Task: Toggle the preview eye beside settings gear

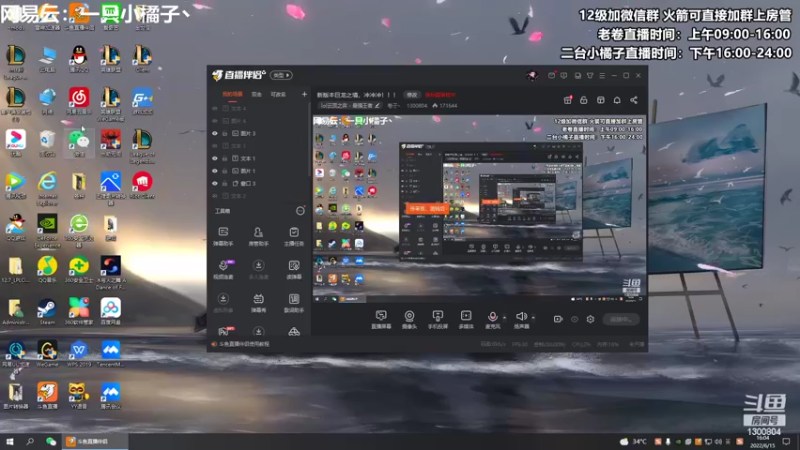Action: click(x=574, y=319)
